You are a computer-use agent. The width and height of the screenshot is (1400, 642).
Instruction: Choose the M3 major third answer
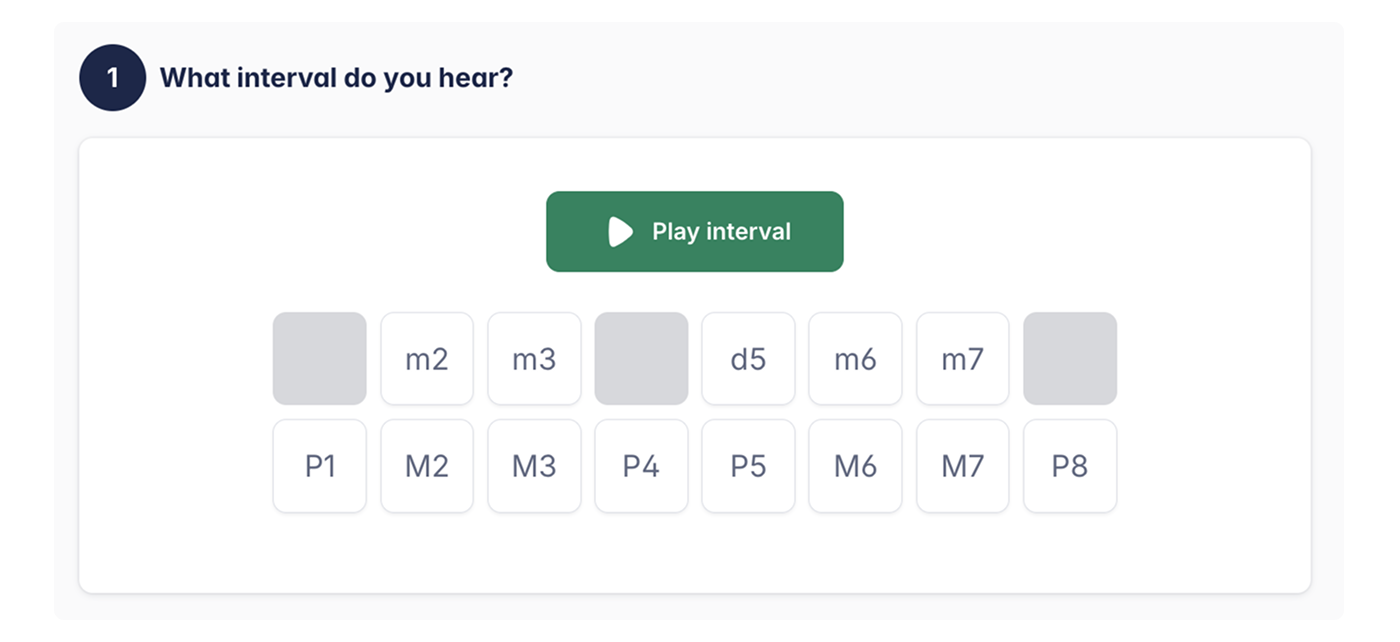534,466
